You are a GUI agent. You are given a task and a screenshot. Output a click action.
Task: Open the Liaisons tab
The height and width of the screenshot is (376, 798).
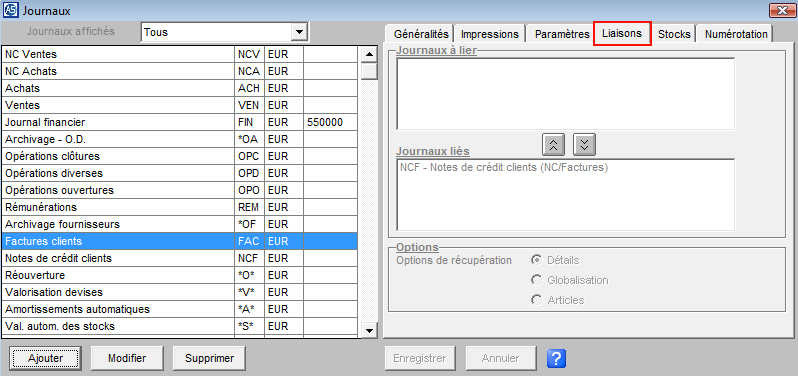(622, 34)
